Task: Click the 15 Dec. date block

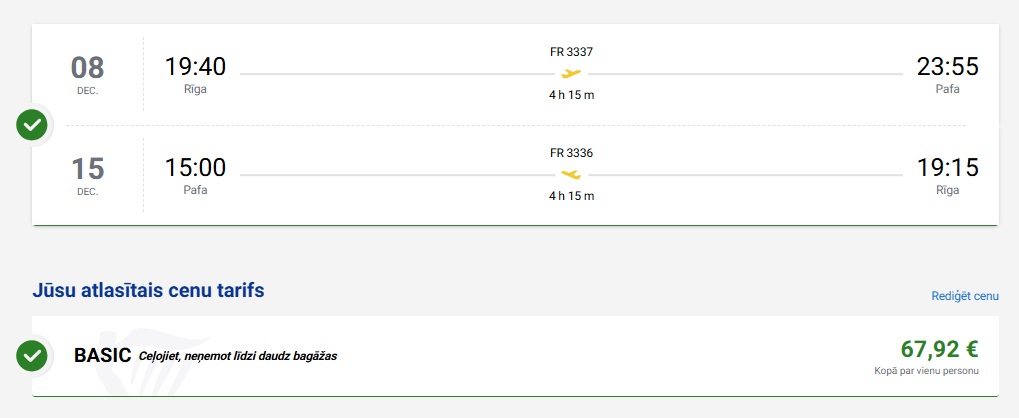Action: 87,174
